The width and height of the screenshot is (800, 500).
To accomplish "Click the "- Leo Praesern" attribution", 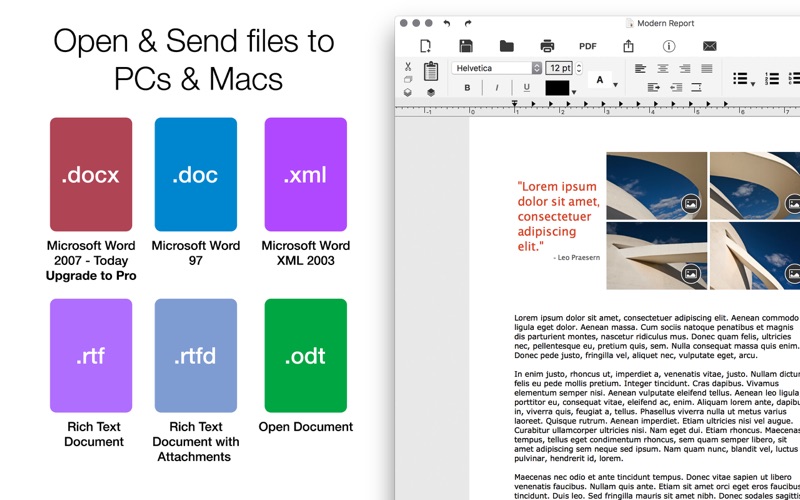I will click(x=577, y=258).
